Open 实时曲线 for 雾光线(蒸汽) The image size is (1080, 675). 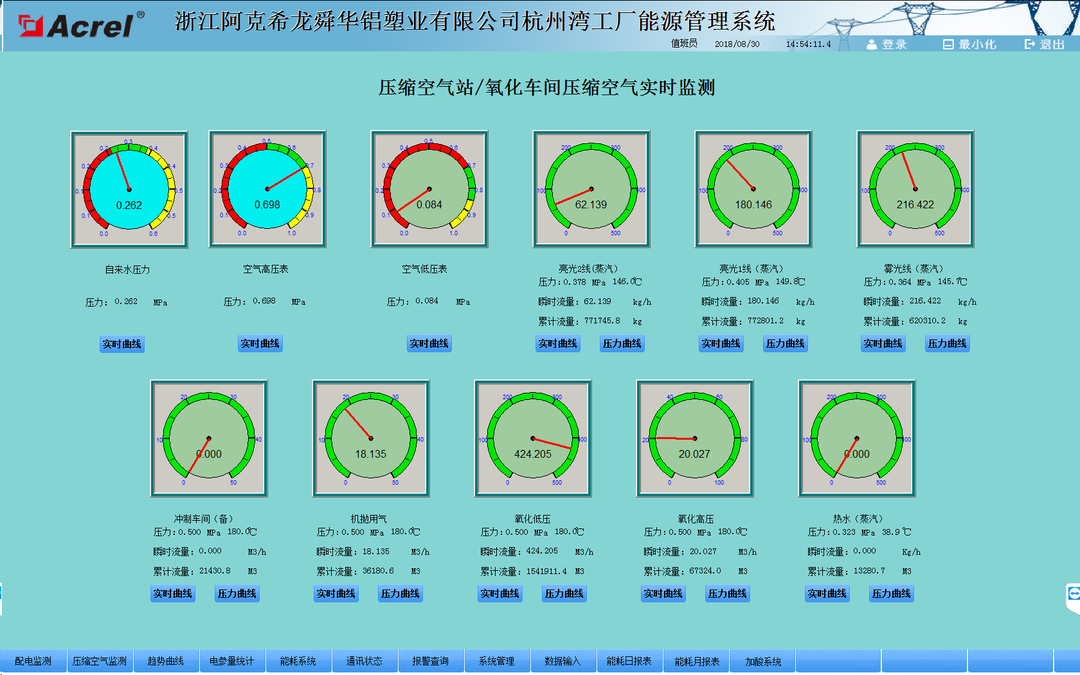[x=882, y=343]
